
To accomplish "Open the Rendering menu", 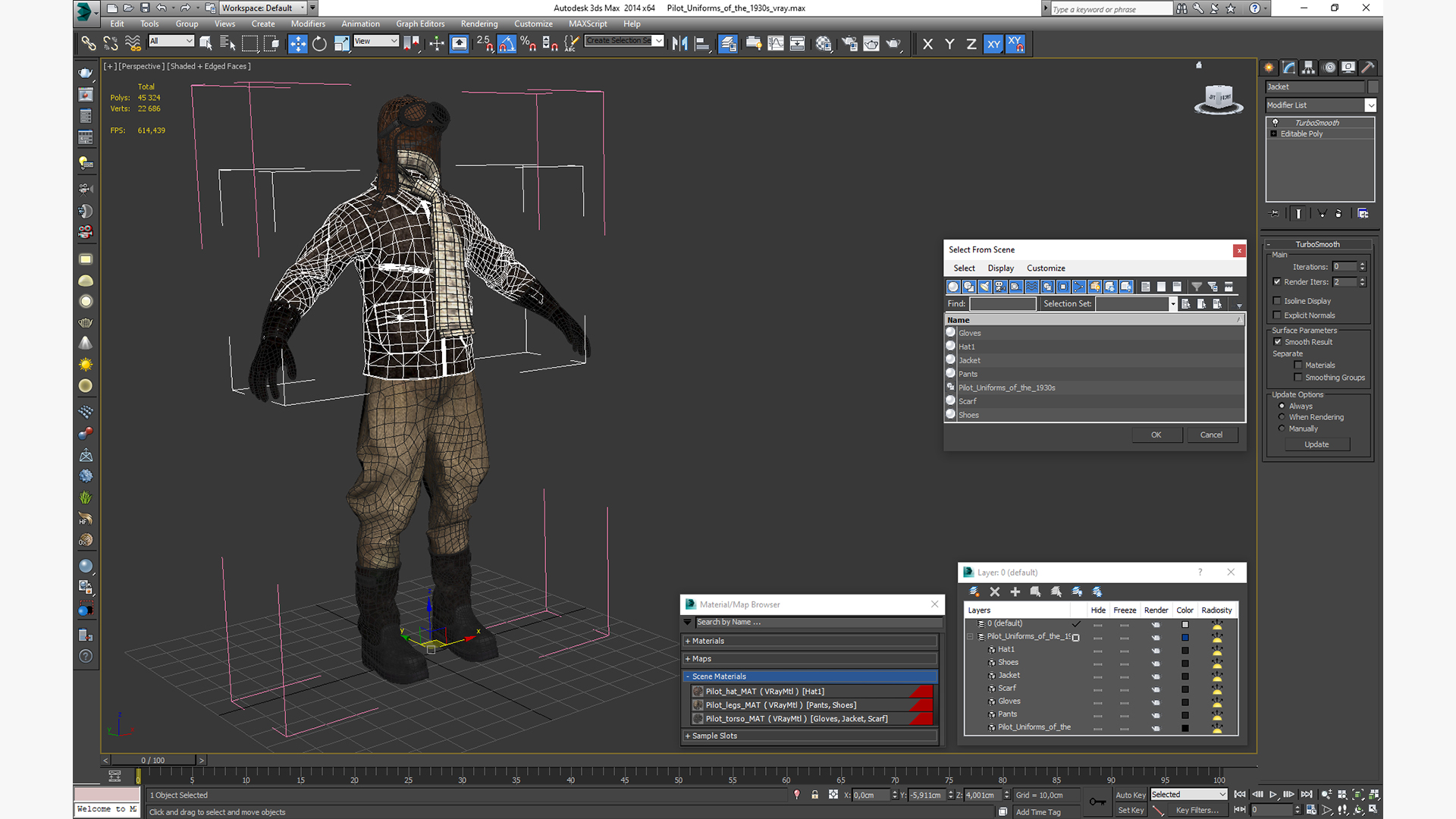I will 479,24.
